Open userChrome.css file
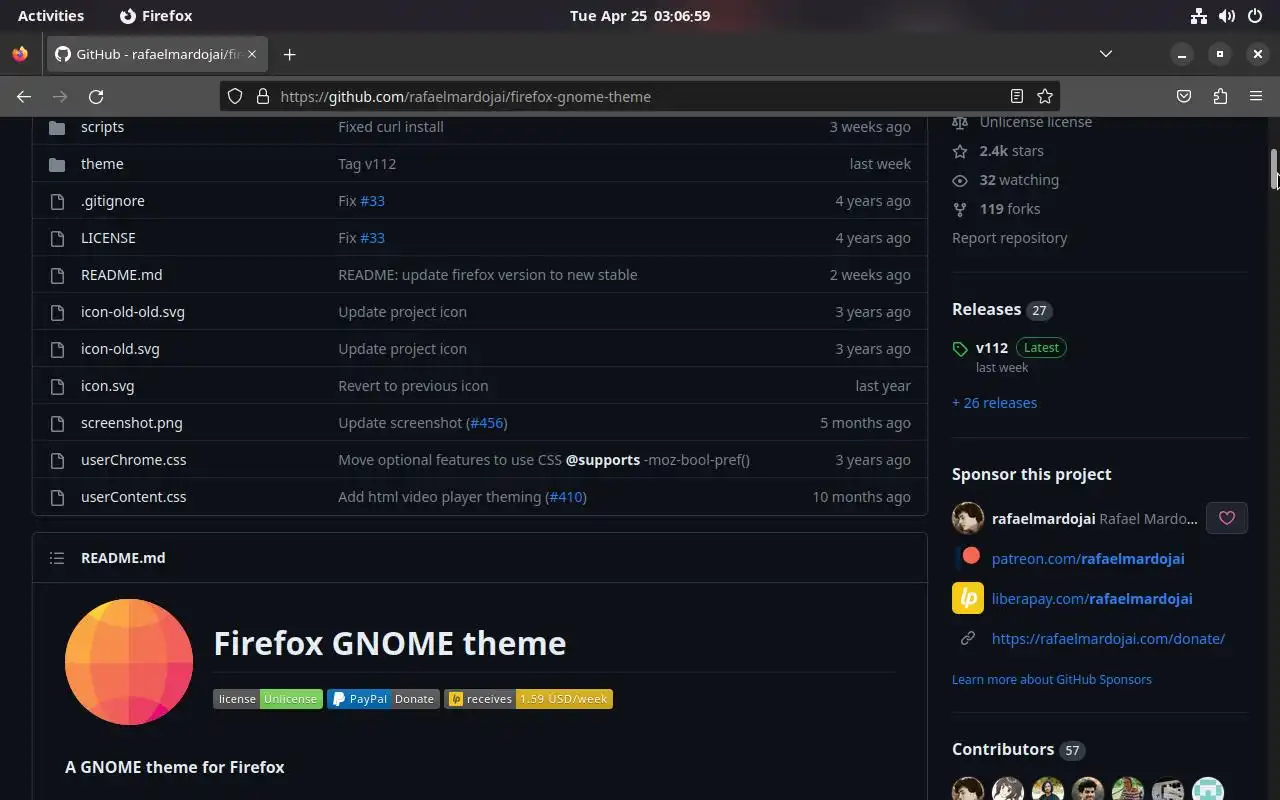This screenshot has height=800, width=1280. pos(133,460)
